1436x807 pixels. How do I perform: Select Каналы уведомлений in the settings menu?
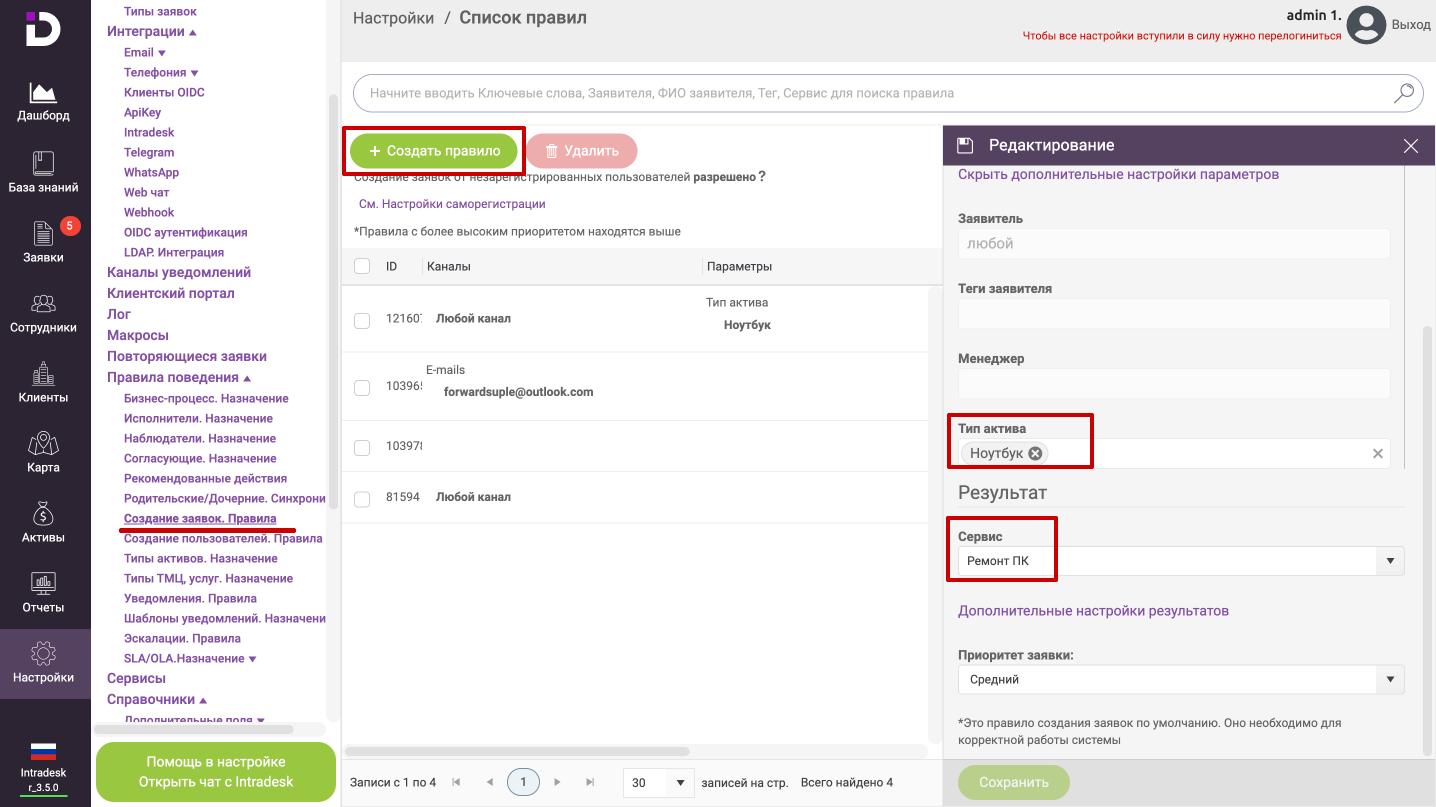(x=179, y=272)
